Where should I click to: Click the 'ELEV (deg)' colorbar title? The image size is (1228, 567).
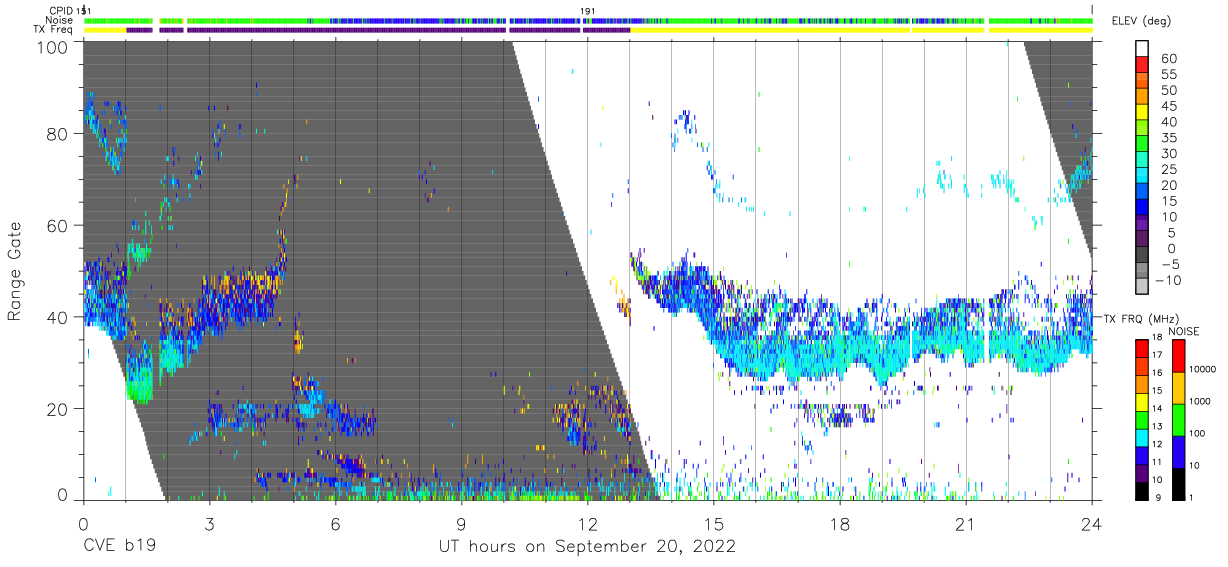click(1142, 21)
